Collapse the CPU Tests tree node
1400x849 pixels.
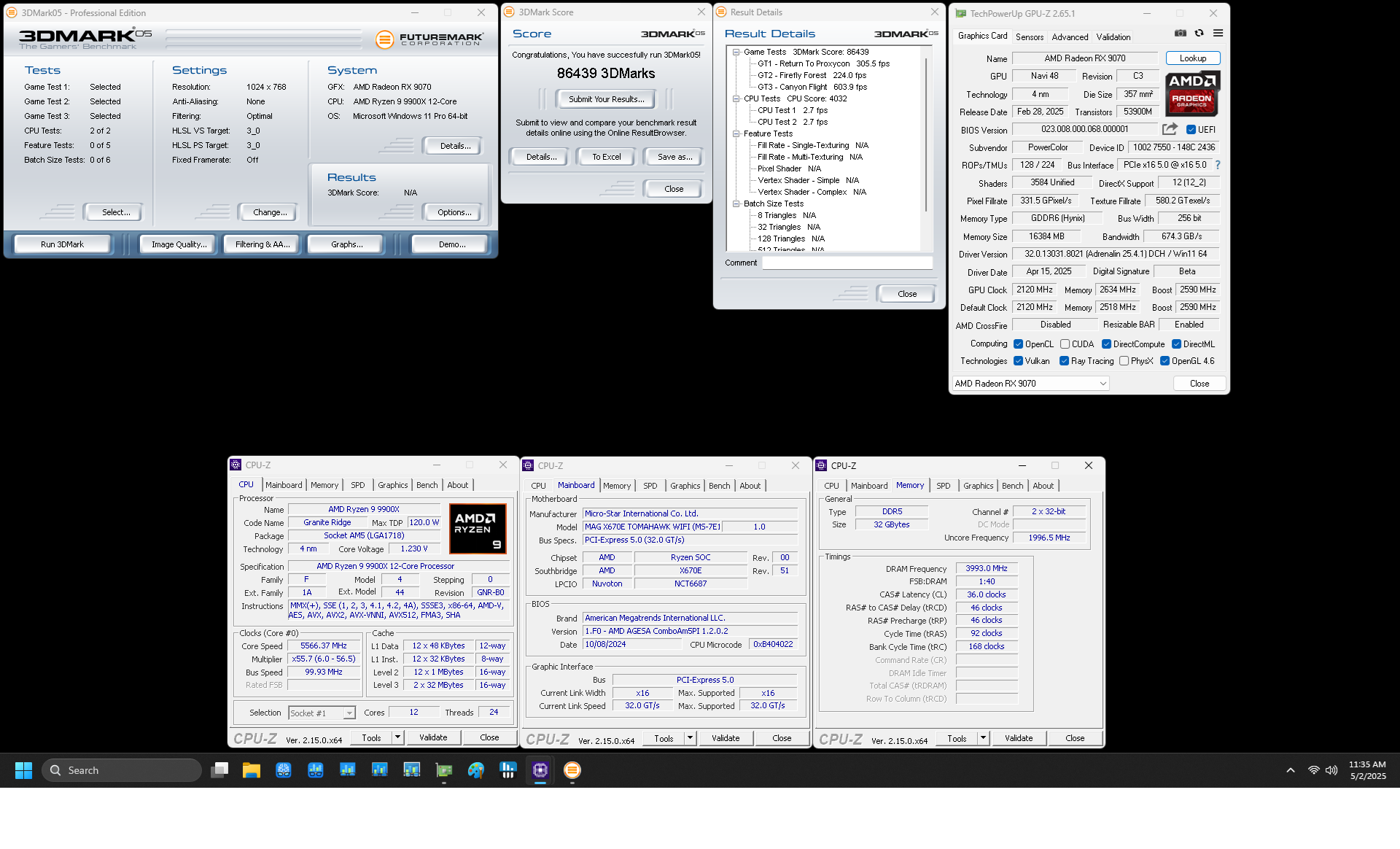coord(736,98)
